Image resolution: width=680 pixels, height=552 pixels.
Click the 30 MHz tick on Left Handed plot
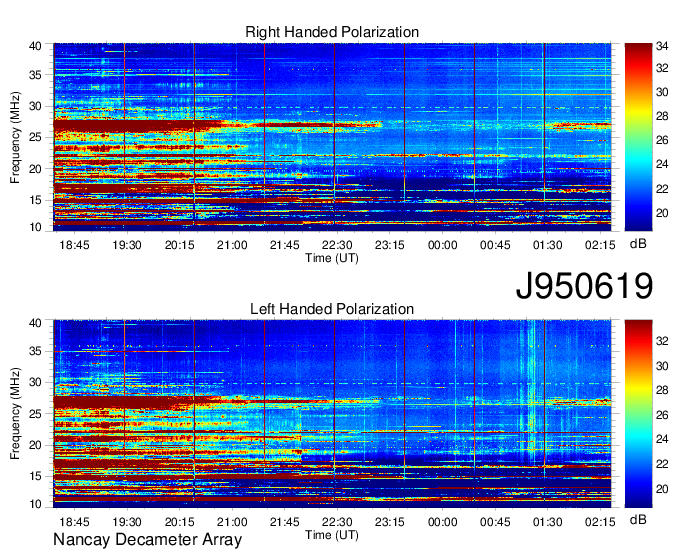pyautogui.click(x=35, y=383)
